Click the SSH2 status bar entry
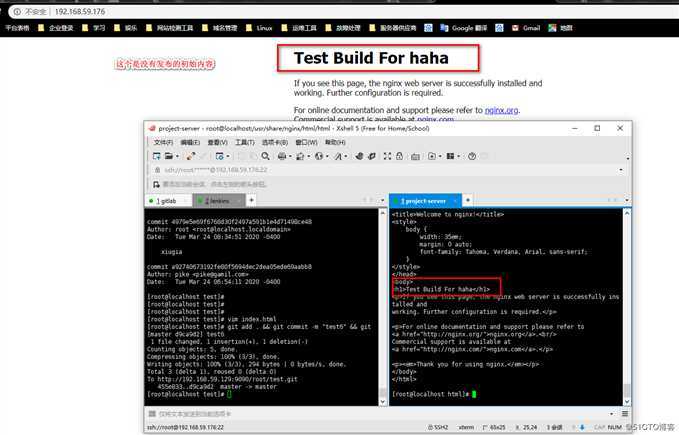The image size is (679, 435). point(437,428)
